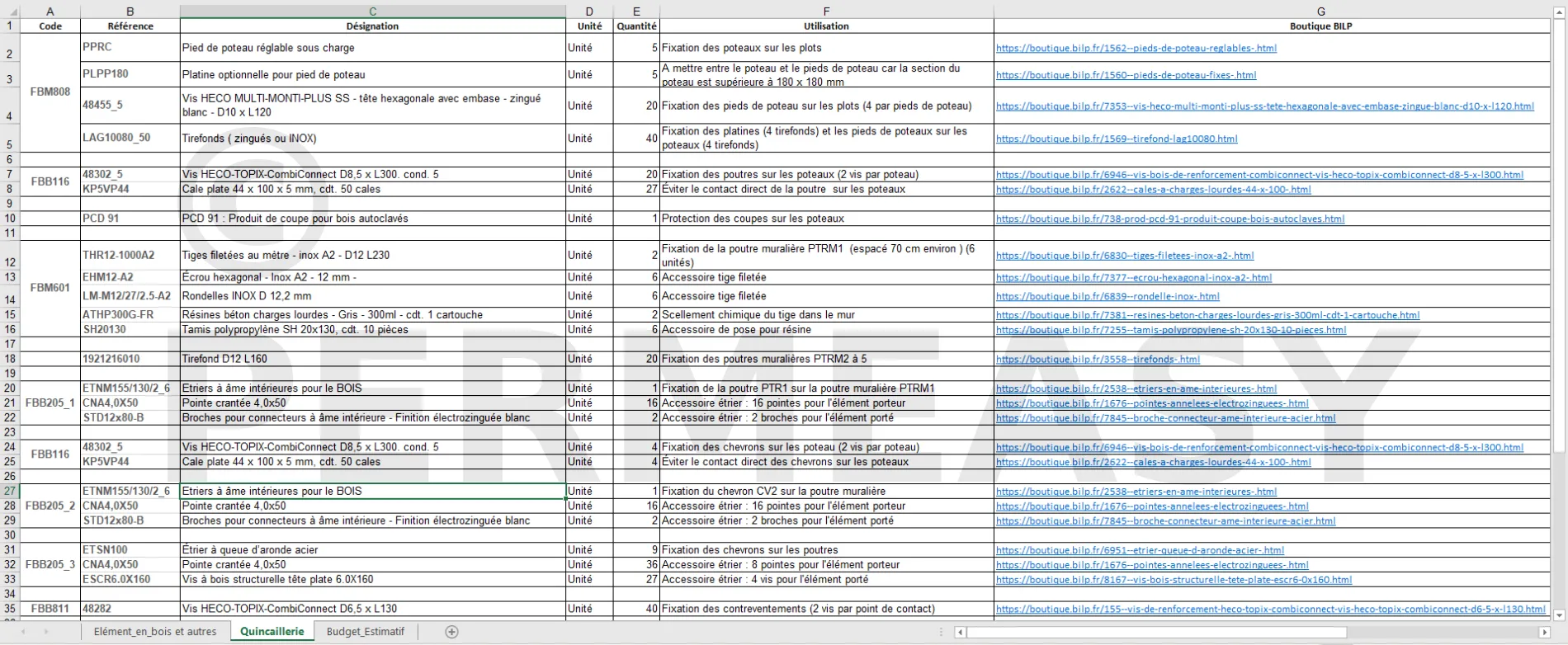Screen dimensions: 1568x645
Task: Click the horizontal scrollbar thumb
Action: [x=1156, y=633]
